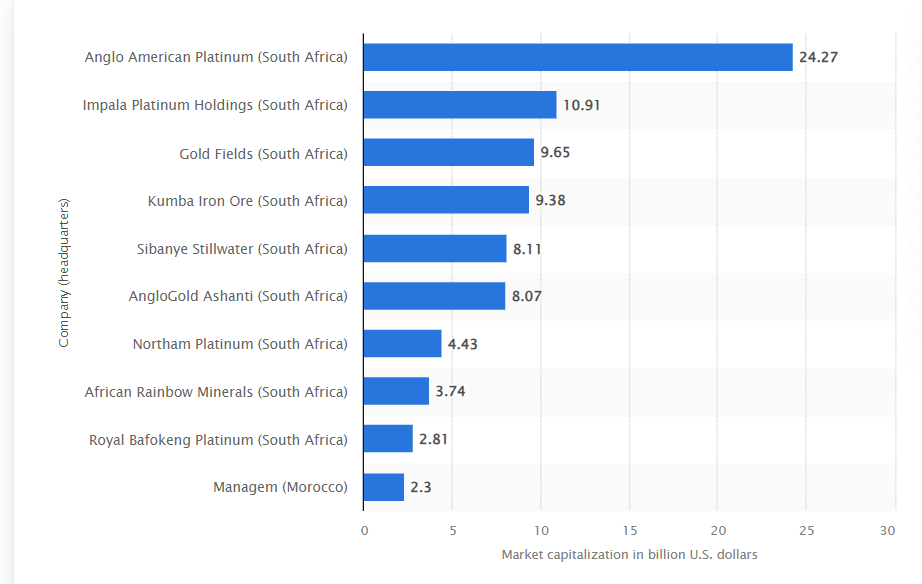Select label AngloGold Ashanti (South Africa)
This screenshot has height=584, width=922.
(238, 296)
